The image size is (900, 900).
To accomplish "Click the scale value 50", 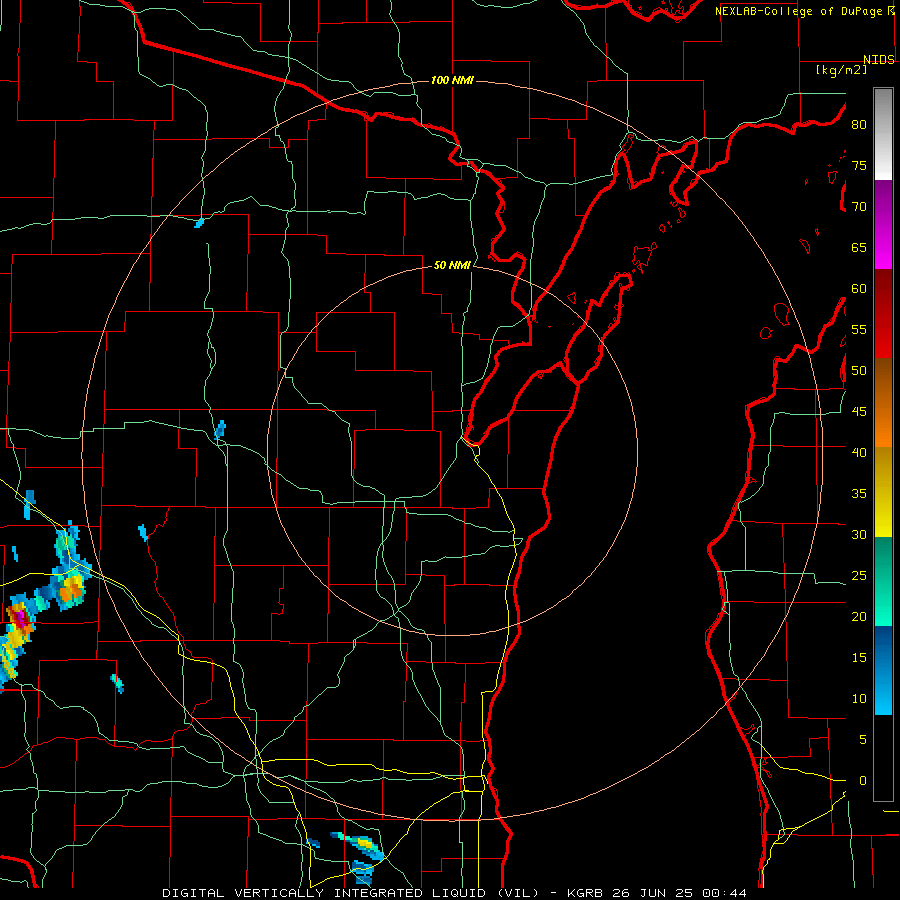I will point(859,371).
